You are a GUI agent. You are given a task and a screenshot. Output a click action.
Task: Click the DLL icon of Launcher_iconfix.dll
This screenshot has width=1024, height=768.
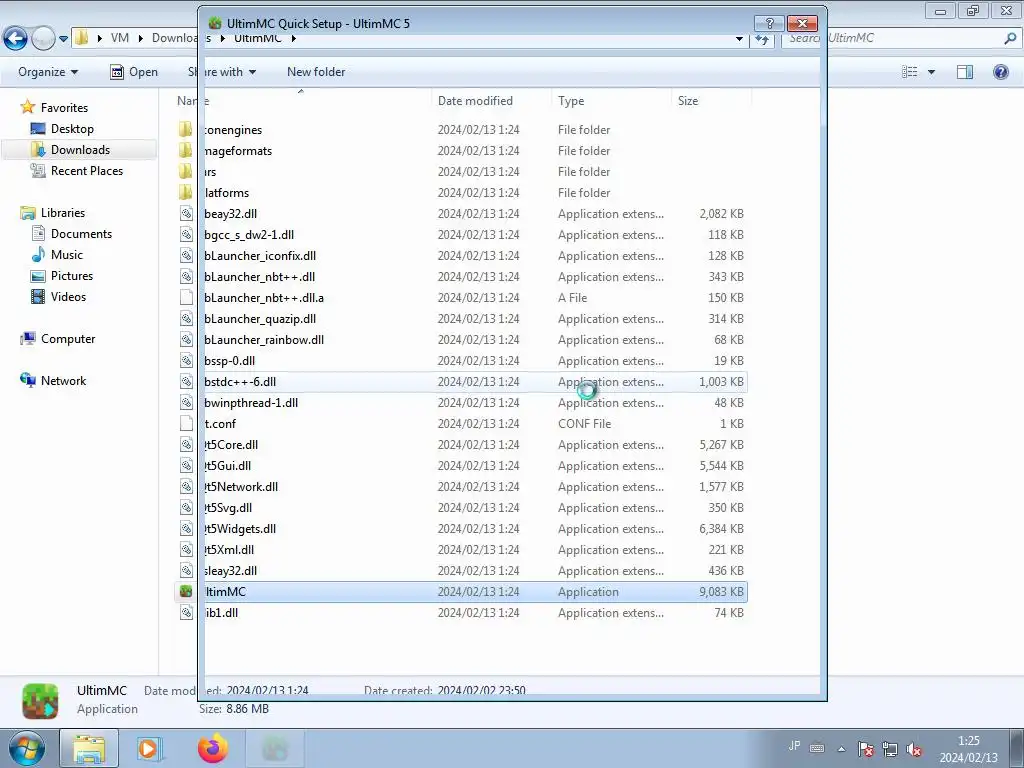click(x=186, y=255)
